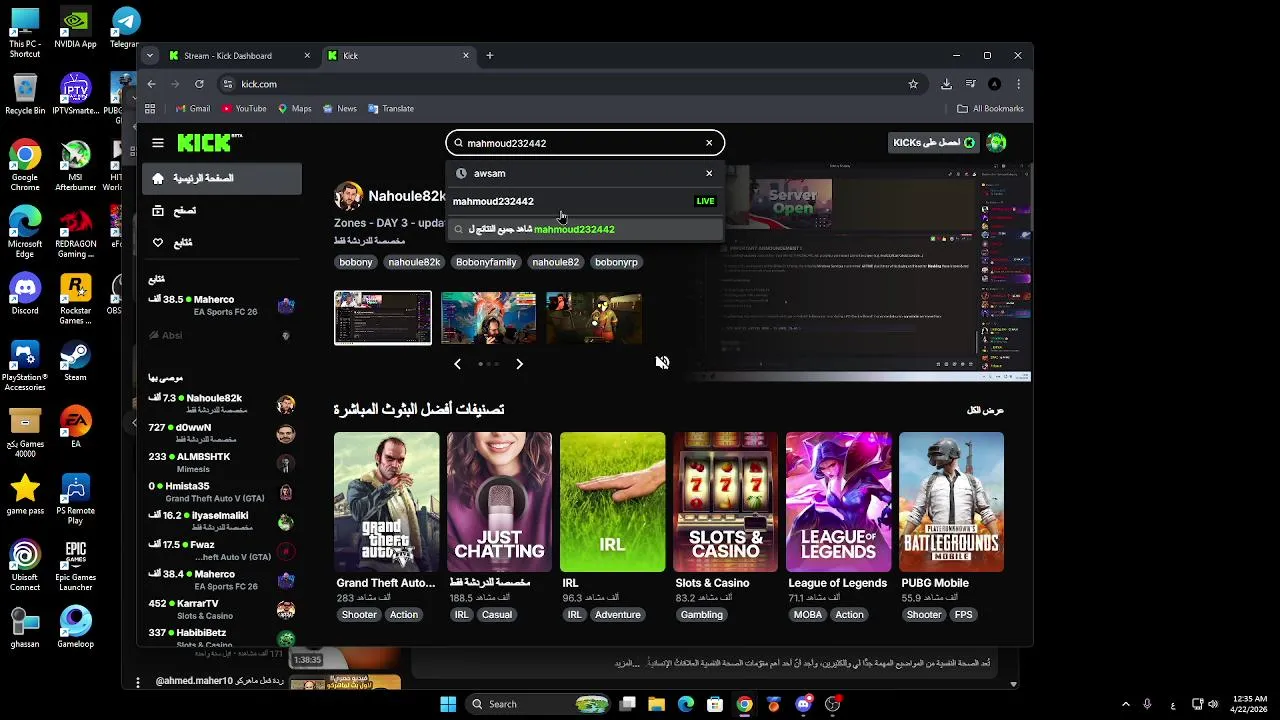
Task: Select the third featured stream thumbnail
Action: [x=593, y=317]
